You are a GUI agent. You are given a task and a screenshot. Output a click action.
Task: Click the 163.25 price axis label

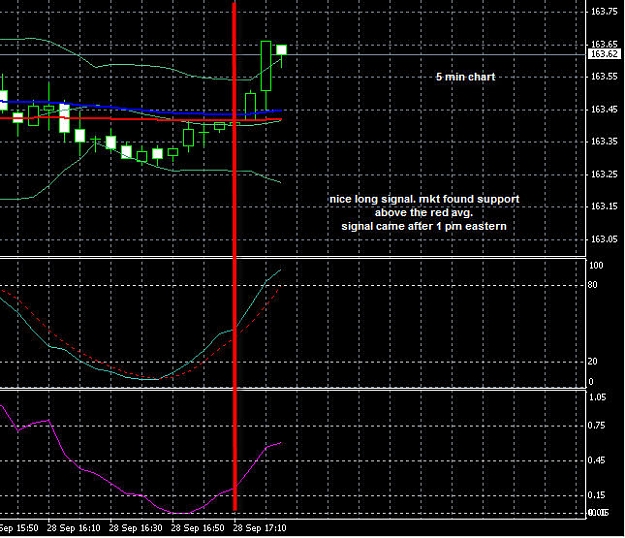(604, 174)
